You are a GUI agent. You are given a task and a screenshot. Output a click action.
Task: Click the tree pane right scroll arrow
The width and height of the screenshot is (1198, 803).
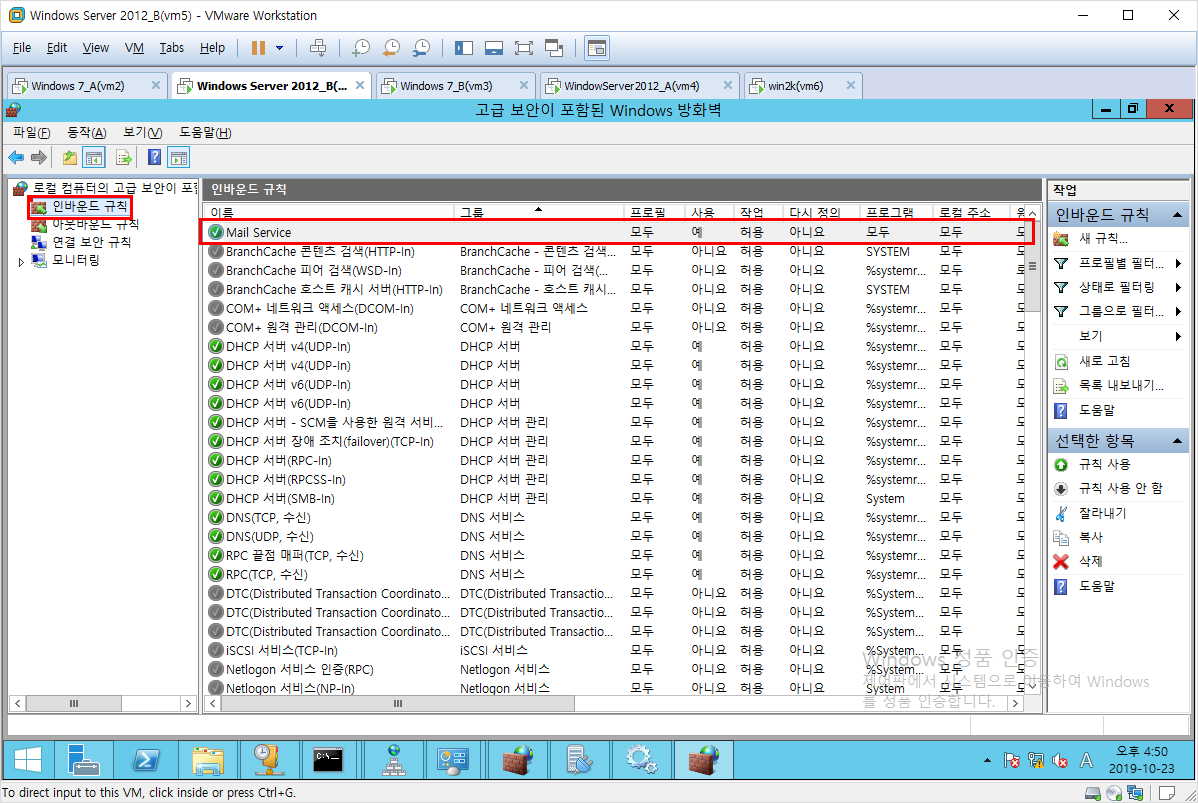coord(188,704)
